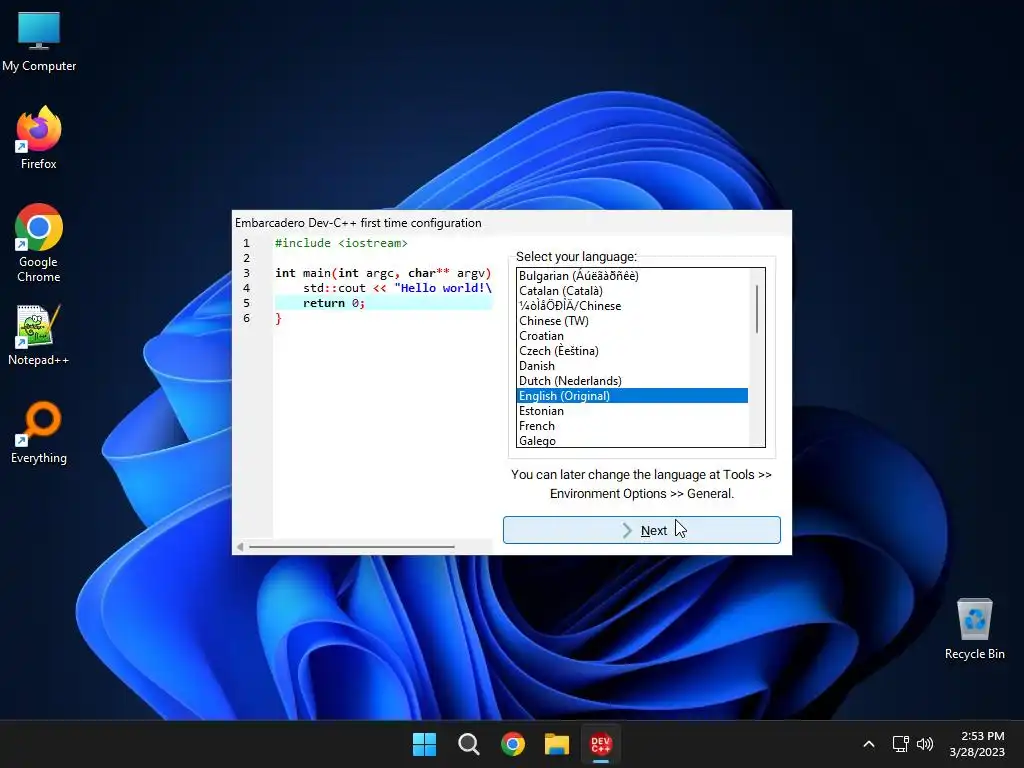Open volume control tray icon
Image resolution: width=1024 pixels, height=768 pixels.
pos(925,744)
